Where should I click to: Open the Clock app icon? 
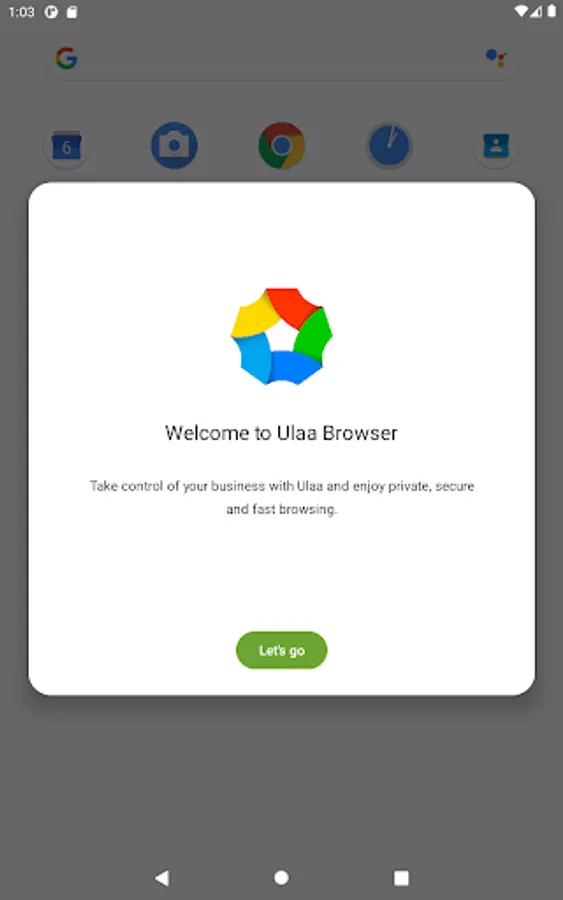tap(389, 145)
